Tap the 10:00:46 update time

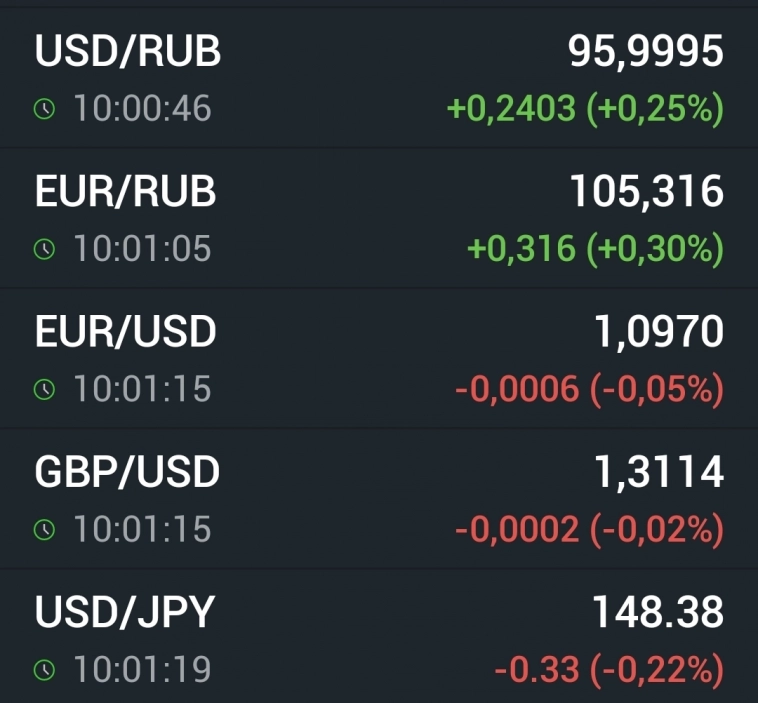[x=142, y=109]
